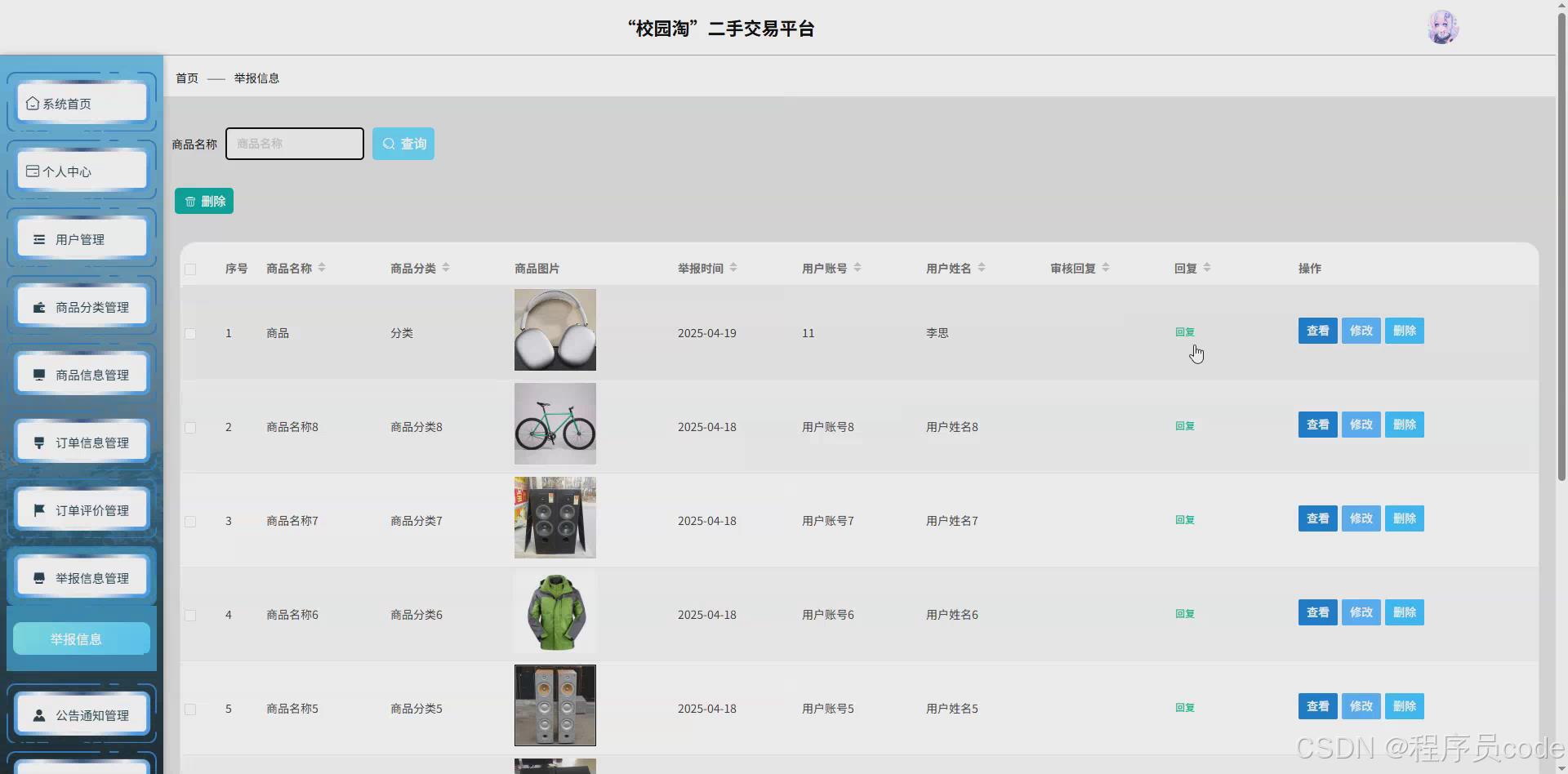This screenshot has height=774, width=1568.
Task: Select the 系统首页 home icon
Action: click(x=32, y=103)
